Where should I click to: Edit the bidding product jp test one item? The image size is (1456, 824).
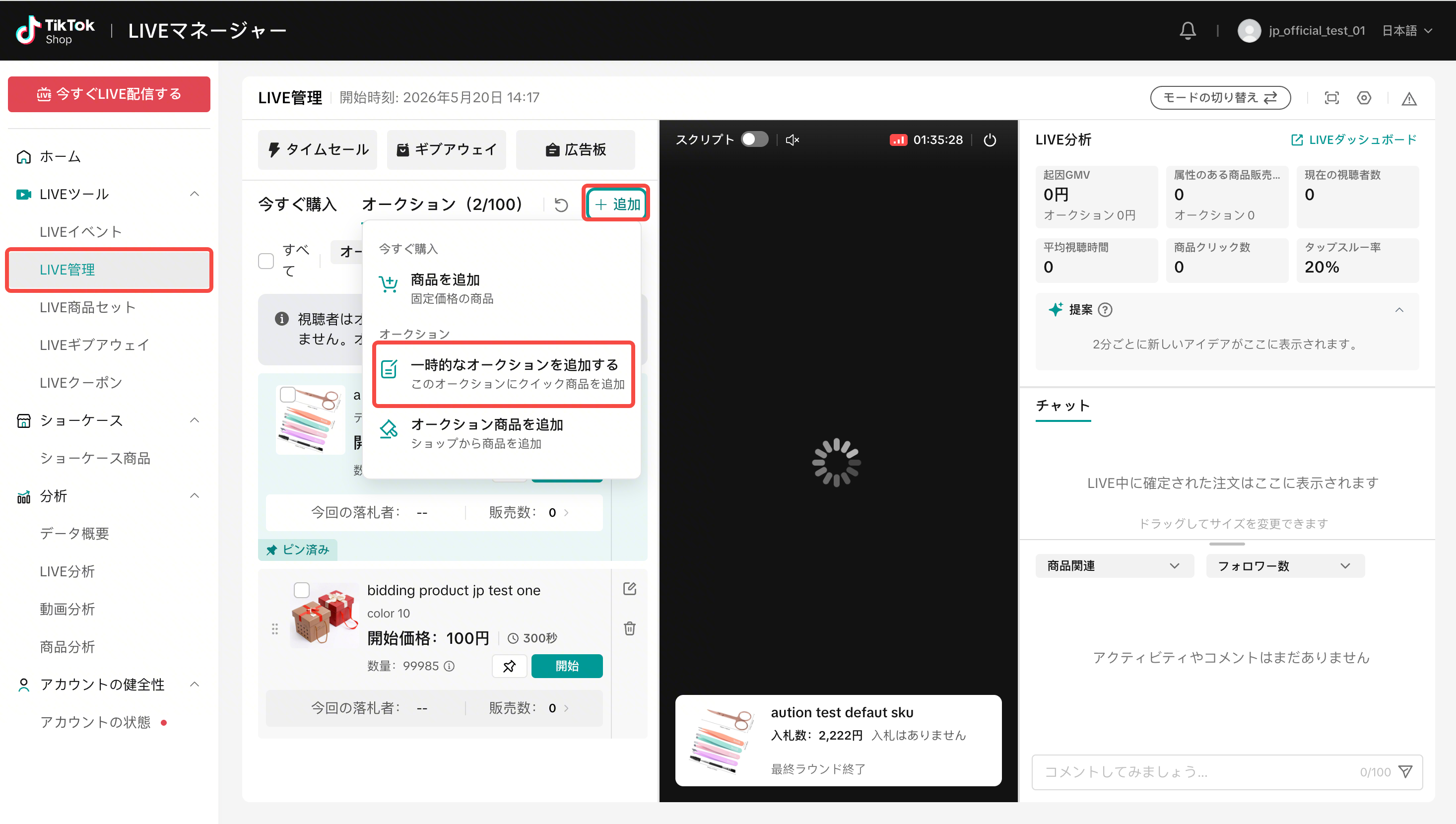pyautogui.click(x=629, y=589)
